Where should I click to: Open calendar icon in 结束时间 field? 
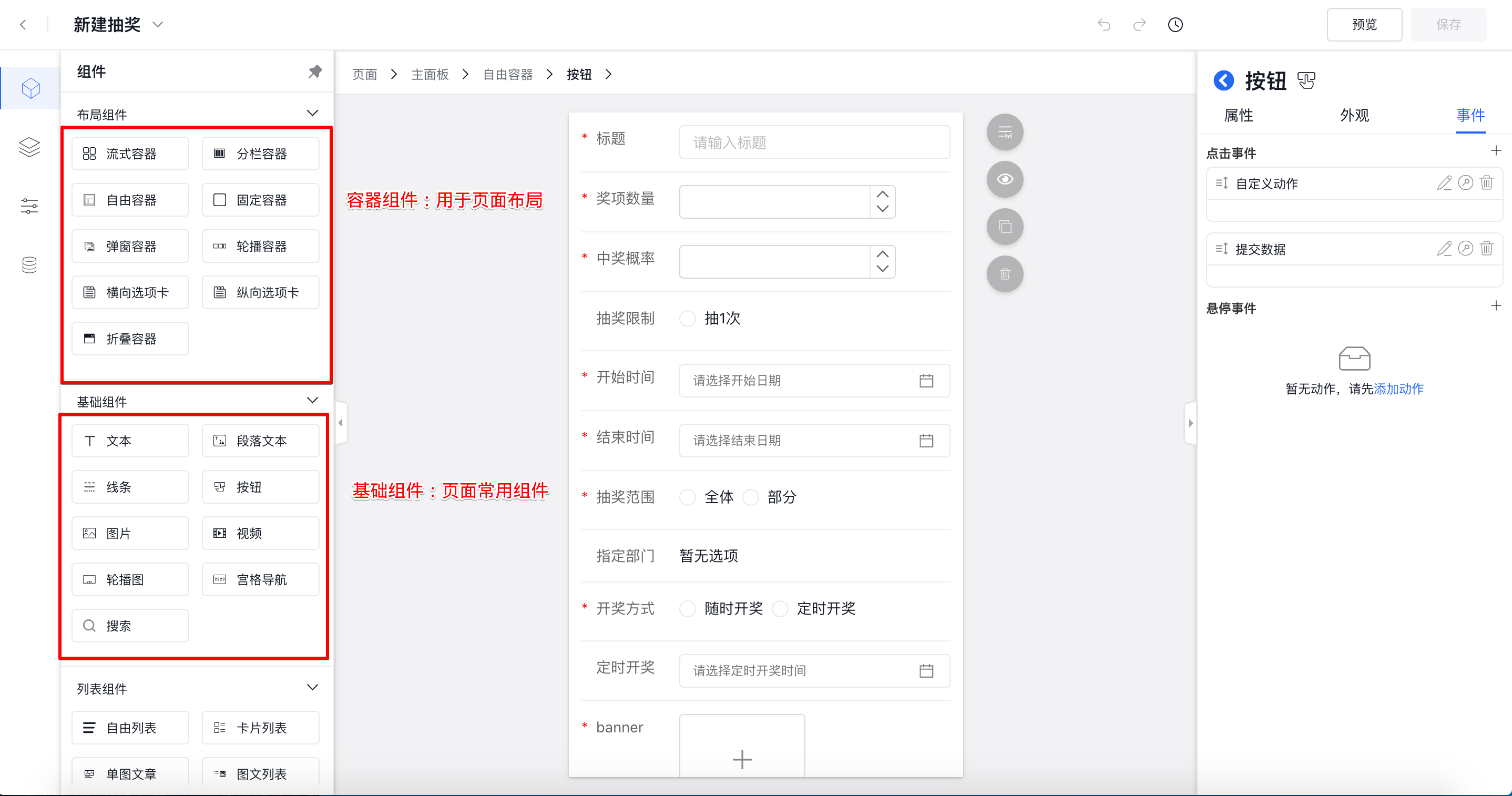pos(926,440)
